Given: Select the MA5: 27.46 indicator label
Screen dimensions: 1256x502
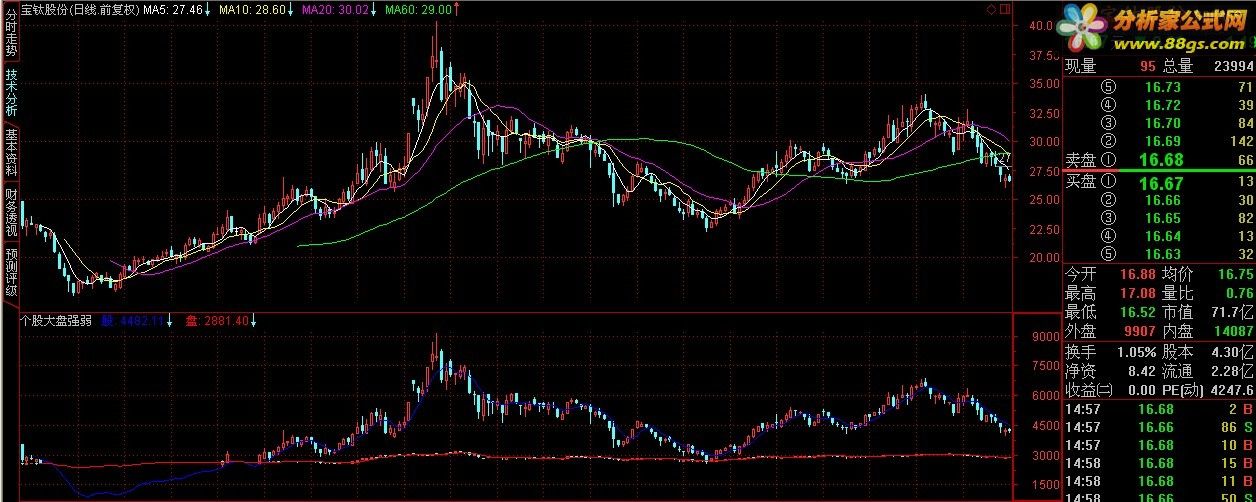Looking at the screenshot, I should pyautogui.click(x=173, y=8).
